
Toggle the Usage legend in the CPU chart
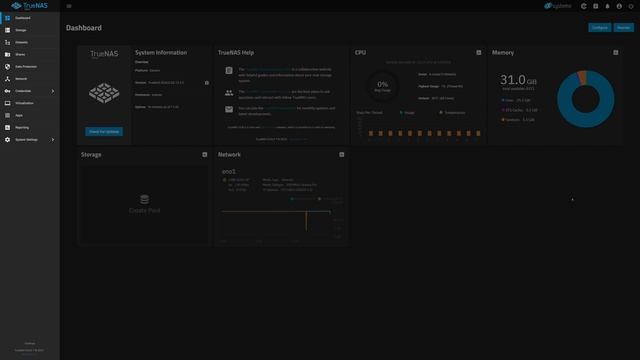pos(407,113)
